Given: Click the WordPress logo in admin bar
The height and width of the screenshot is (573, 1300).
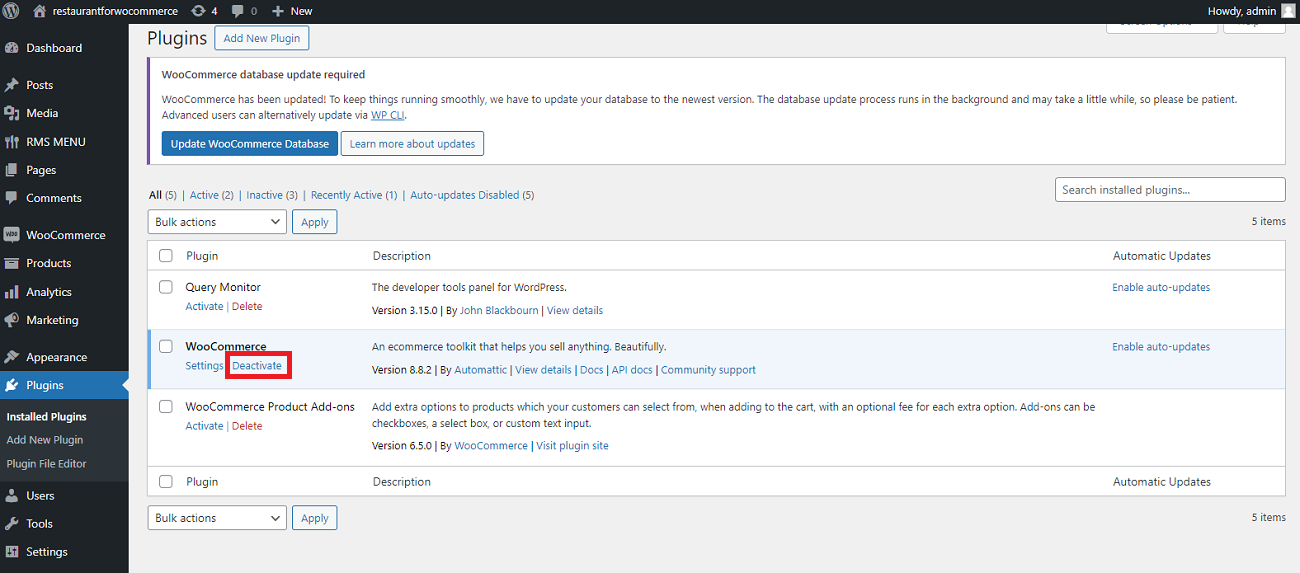Looking at the screenshot, I should pos(11,11).
